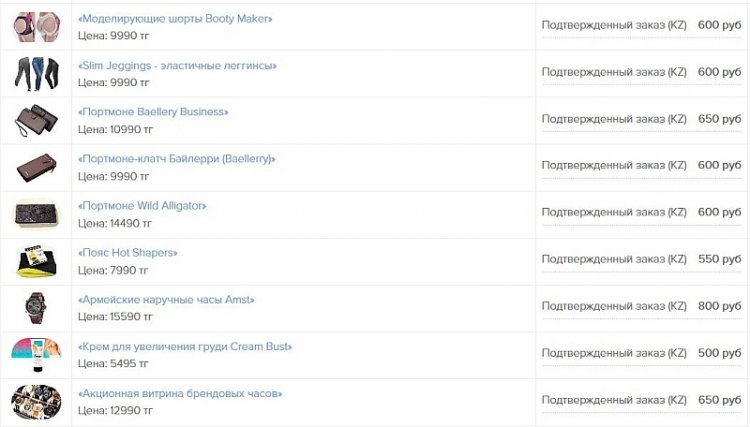The image size is (750, 427).
Task: Click the «Портмоне Baellery Business» title
Action: (x=153, y=112)
